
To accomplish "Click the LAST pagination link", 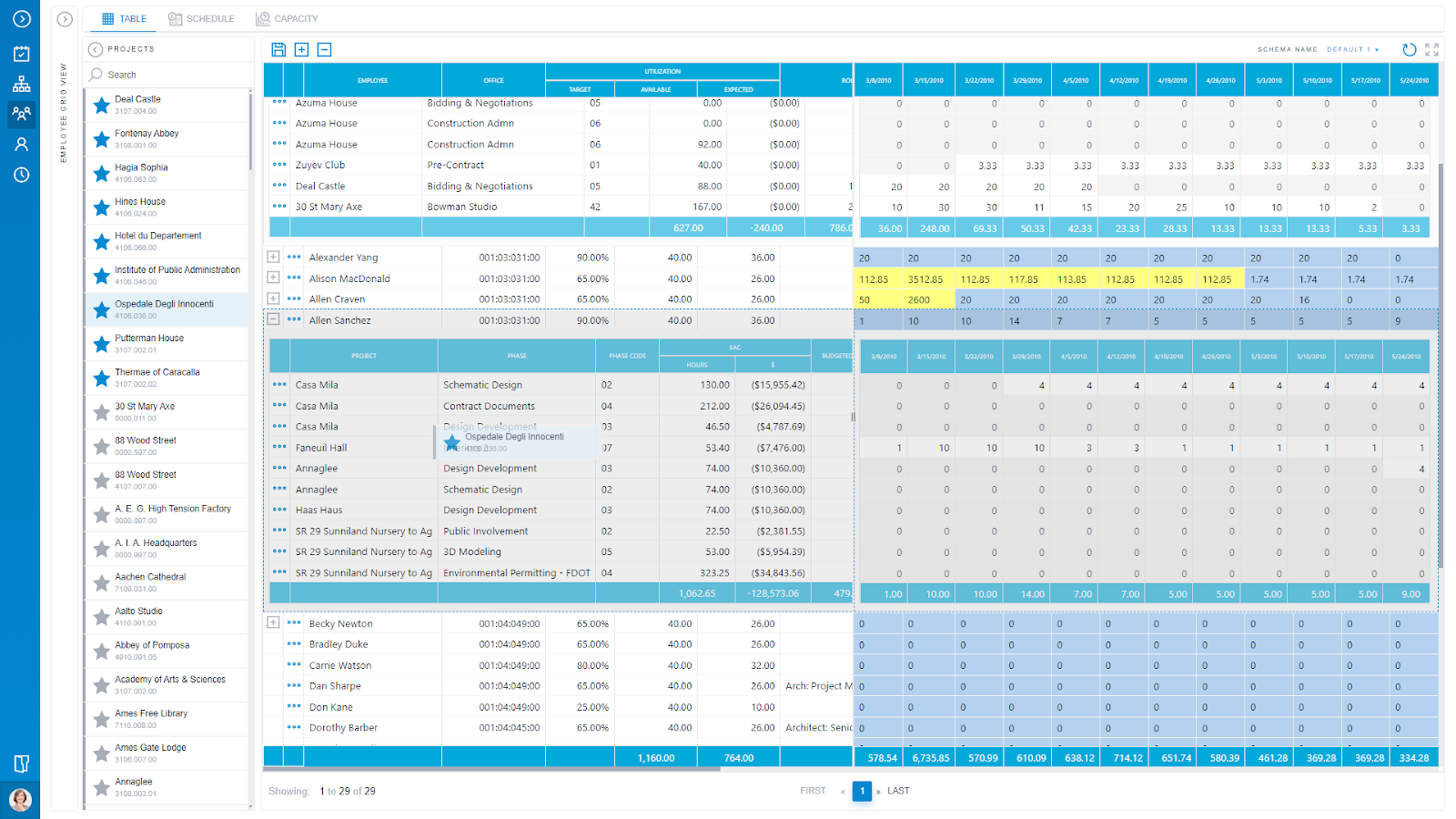I will [x=897, y=791].
